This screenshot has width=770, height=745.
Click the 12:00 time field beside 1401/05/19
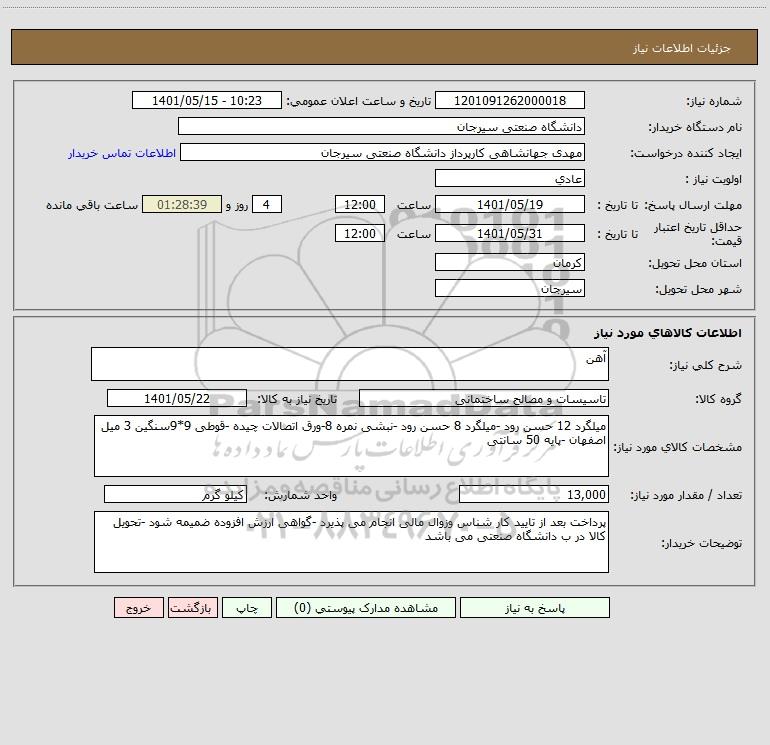click(359, 204)
